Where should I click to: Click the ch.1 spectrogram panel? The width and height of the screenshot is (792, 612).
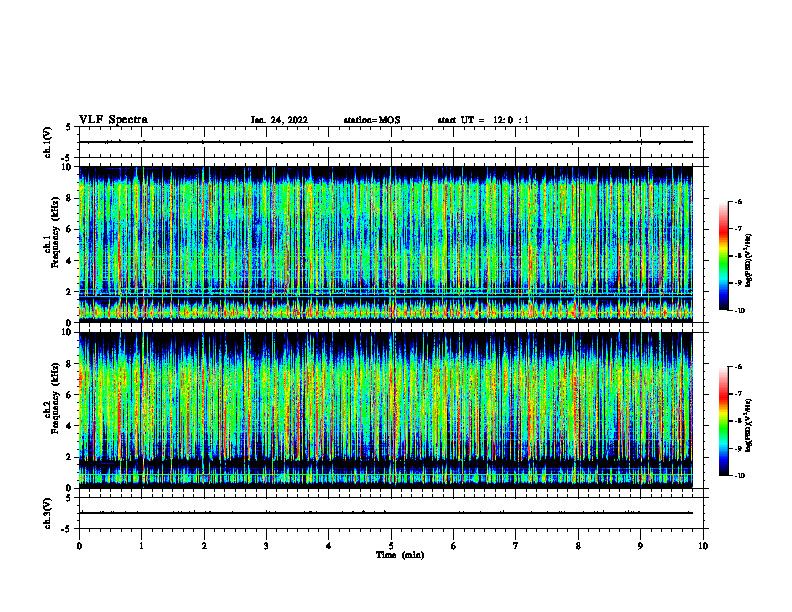tap(386, 244)
